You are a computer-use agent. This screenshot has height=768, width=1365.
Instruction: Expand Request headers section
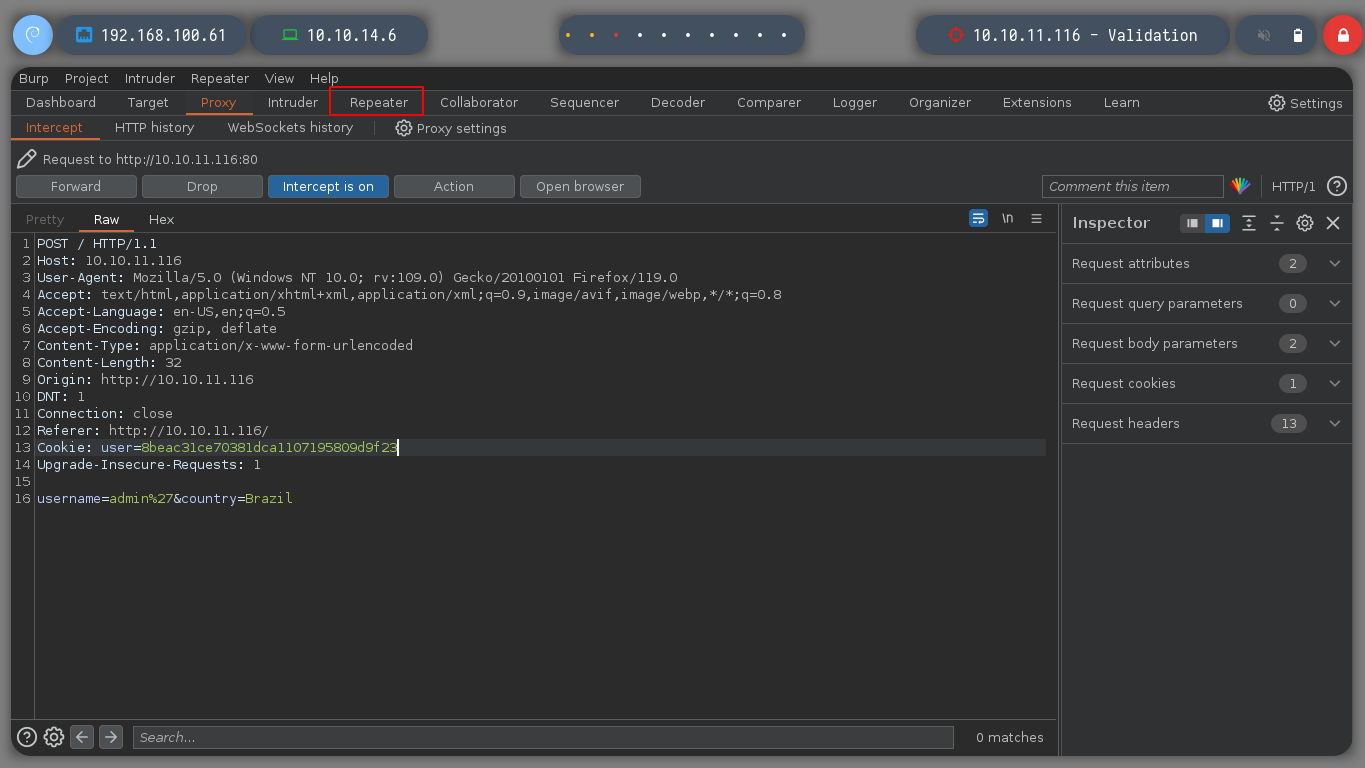pos(1206,424)
